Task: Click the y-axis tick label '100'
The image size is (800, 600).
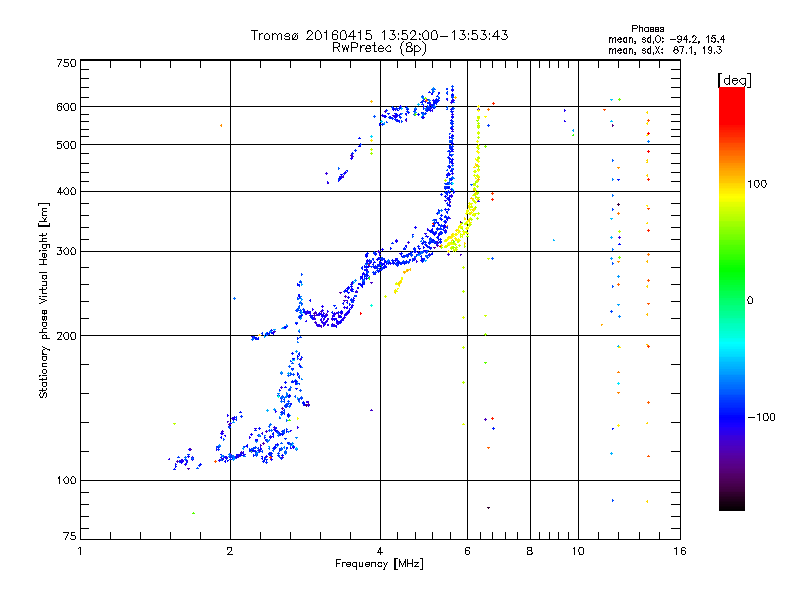Action: tap(66, 480)
